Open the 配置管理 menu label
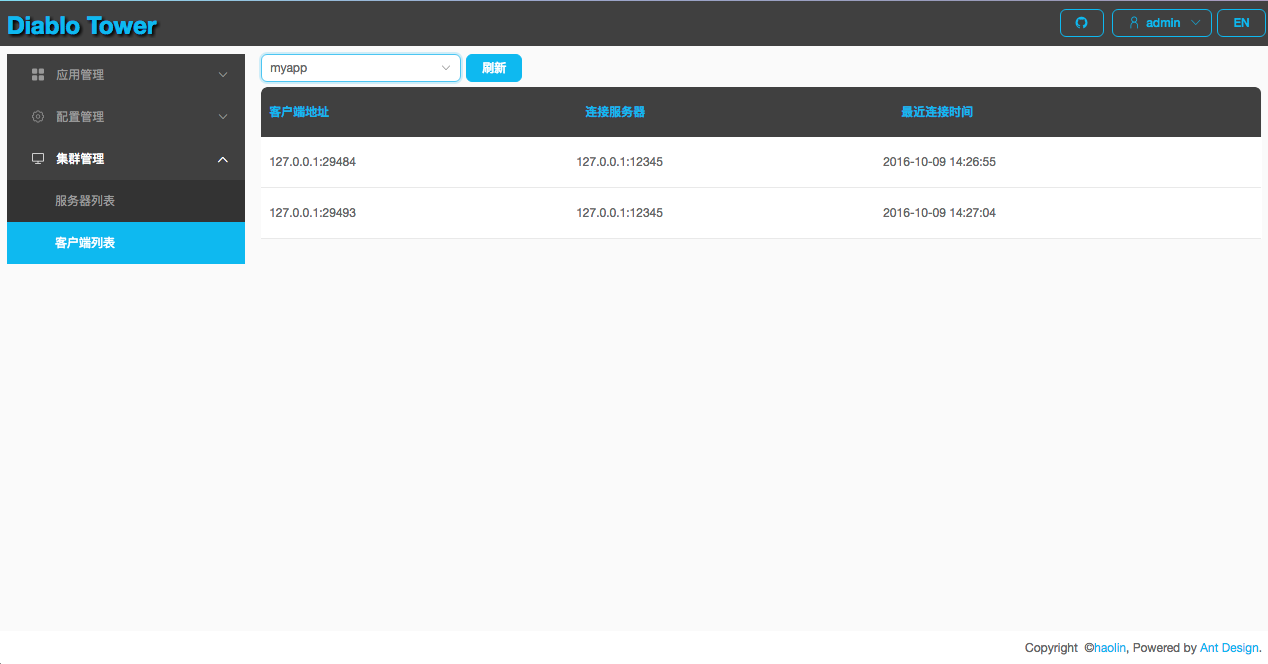 pyautogui.click(x=80, y=117)
